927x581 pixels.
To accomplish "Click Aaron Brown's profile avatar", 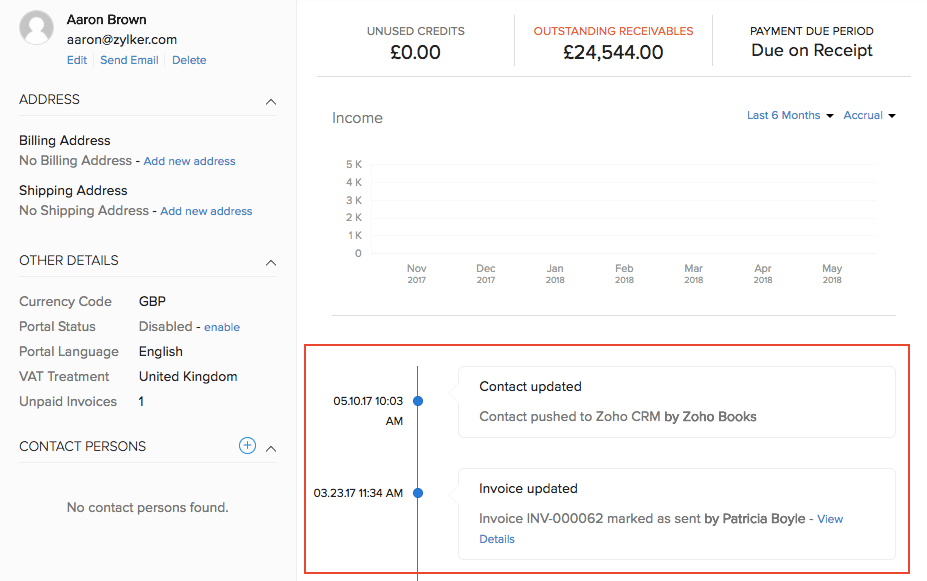I will click(37, 29).
